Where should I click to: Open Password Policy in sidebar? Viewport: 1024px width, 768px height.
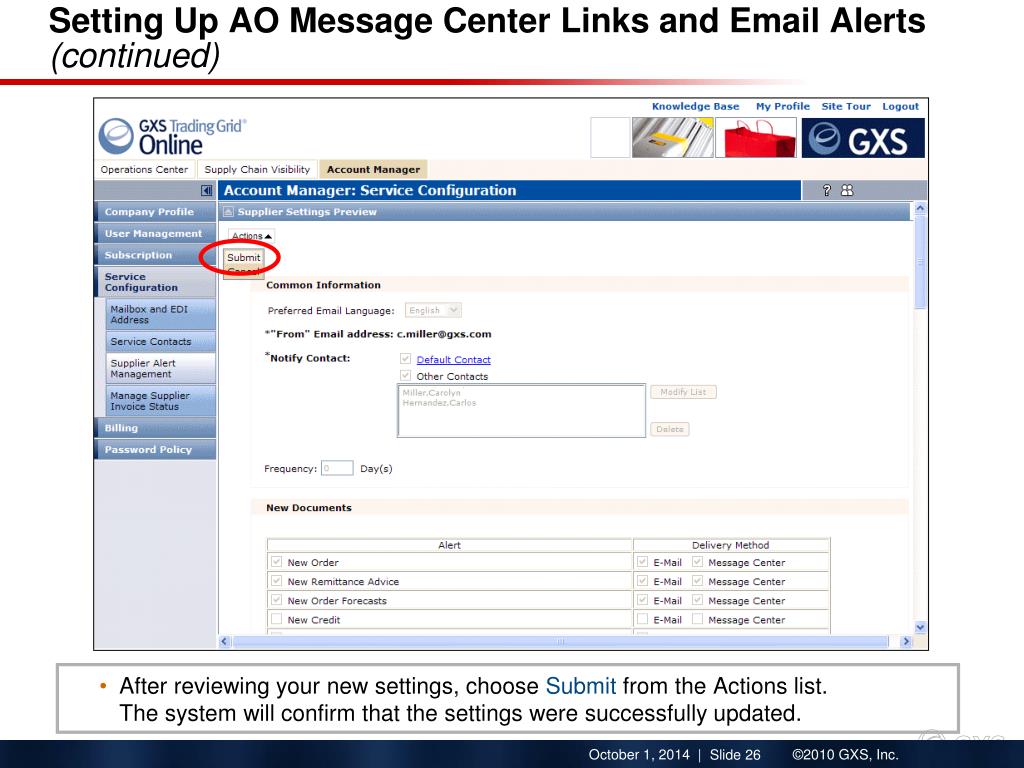pyautogui.click(x=155, y=449)
